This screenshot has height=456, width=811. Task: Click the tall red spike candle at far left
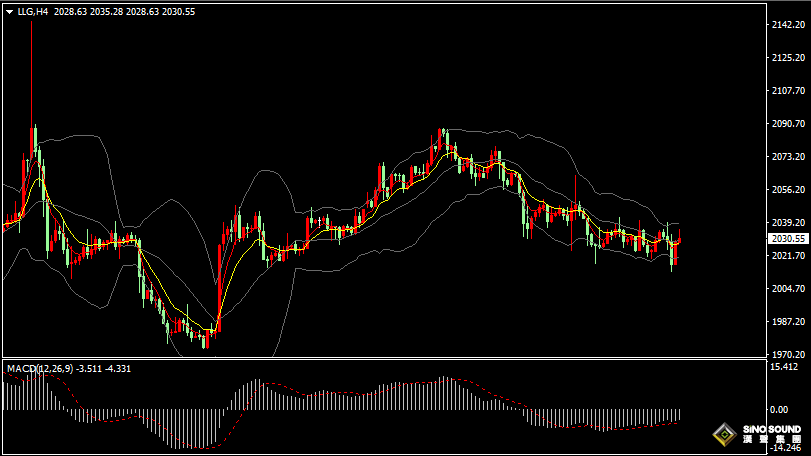coord(31,90)
